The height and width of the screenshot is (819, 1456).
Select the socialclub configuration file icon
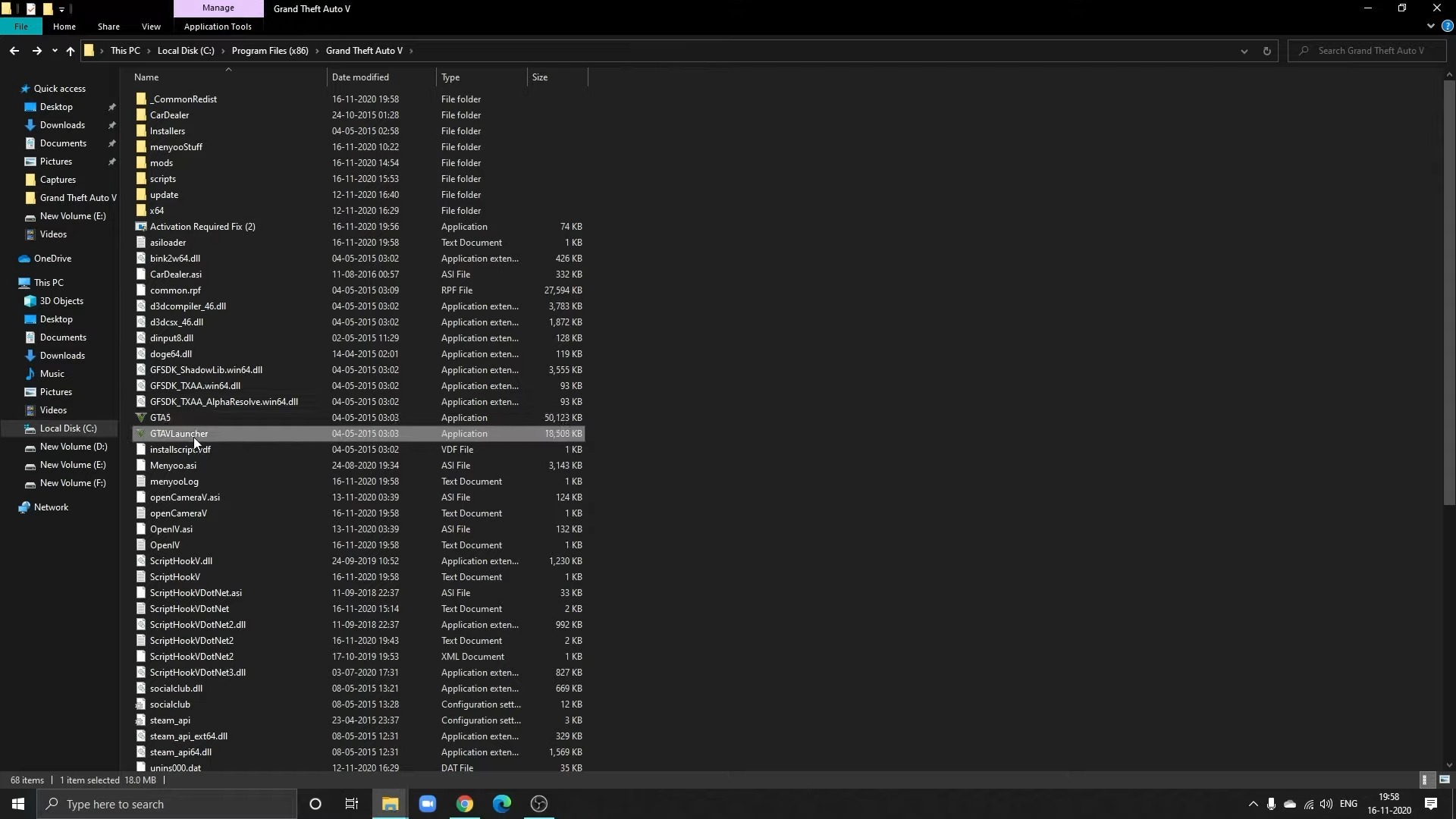(x=141, y=704)
